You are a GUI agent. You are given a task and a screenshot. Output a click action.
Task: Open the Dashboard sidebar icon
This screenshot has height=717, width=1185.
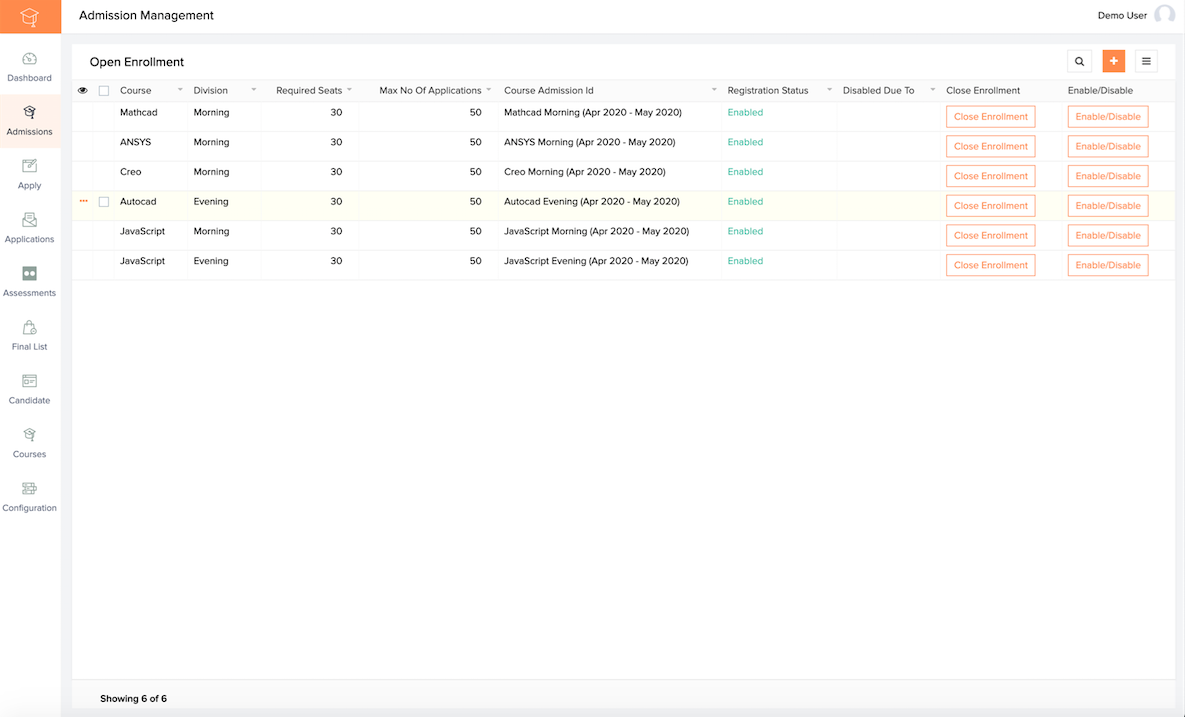coord(29,59)
